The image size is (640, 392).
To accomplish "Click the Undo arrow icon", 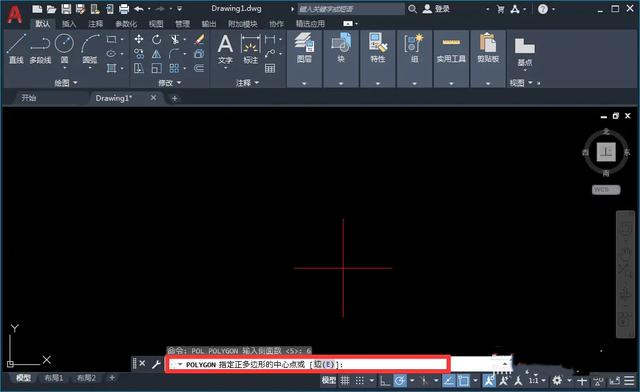I will [139, 9].
